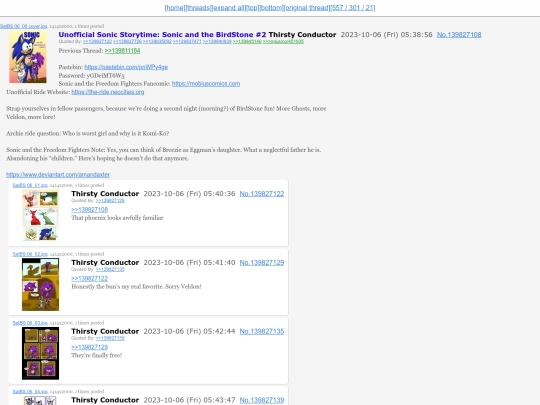
Task: Open the partial thumbnail in post 139827139
Action: (40, 401)
